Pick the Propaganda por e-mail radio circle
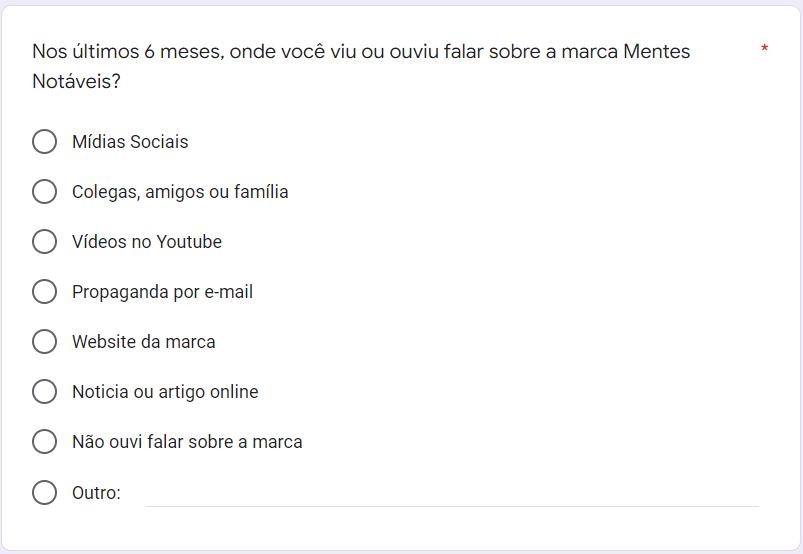 (45, 292)
